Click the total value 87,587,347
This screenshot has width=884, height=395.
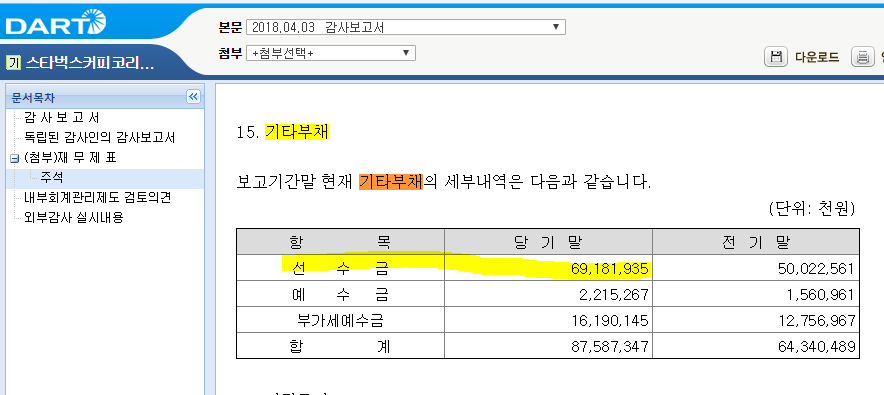coord(609,346)
